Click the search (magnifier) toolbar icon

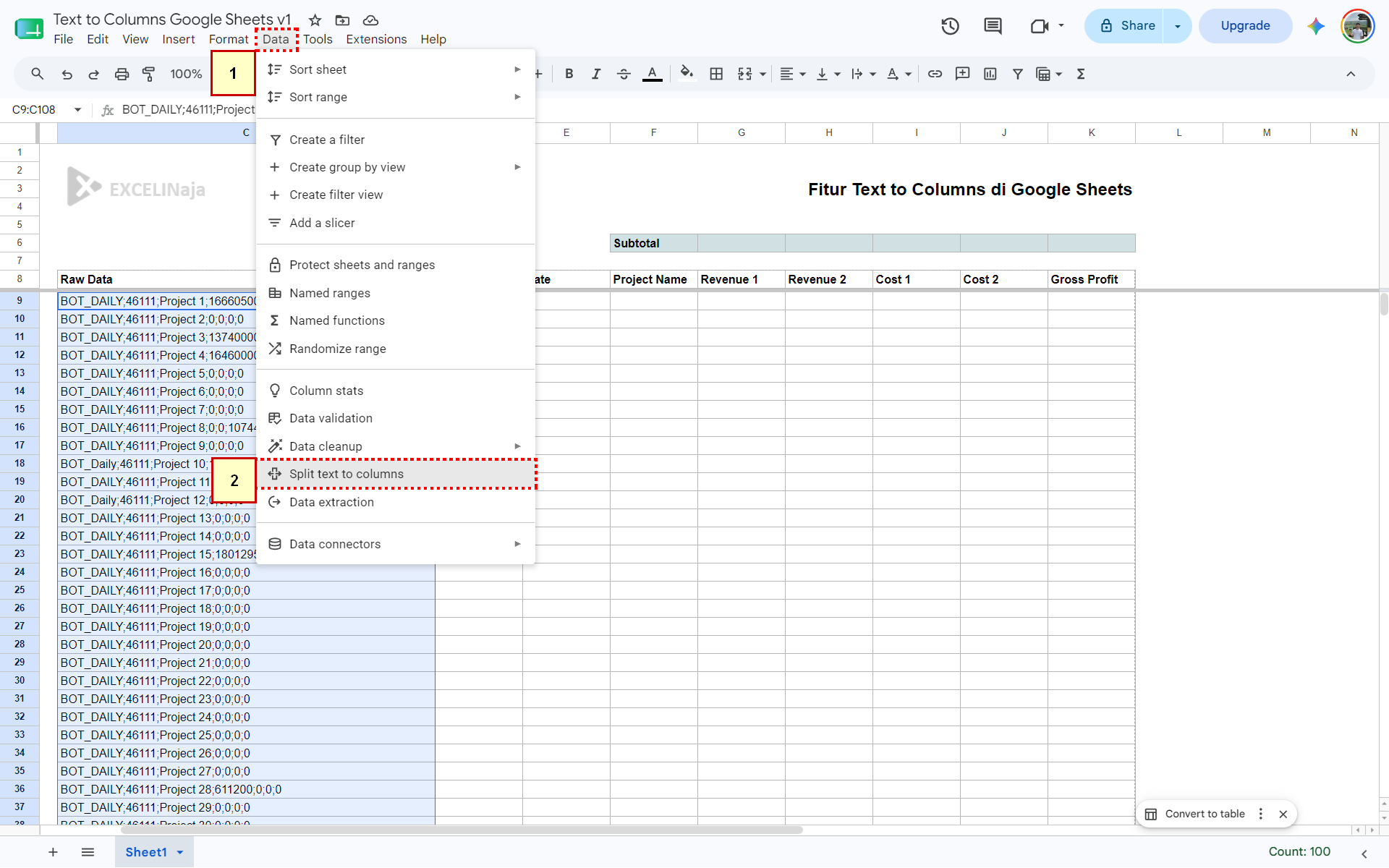(x=38, y=74)
